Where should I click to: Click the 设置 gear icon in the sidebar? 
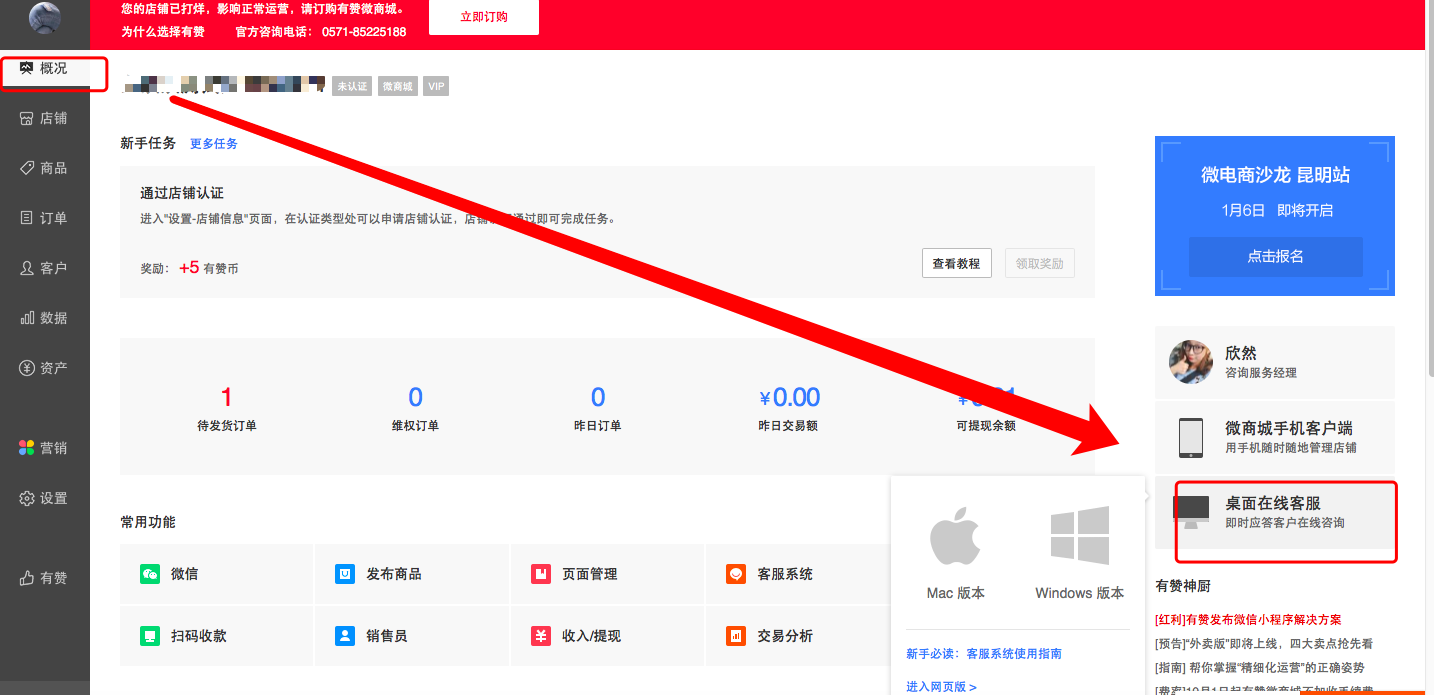coord(27,498)
